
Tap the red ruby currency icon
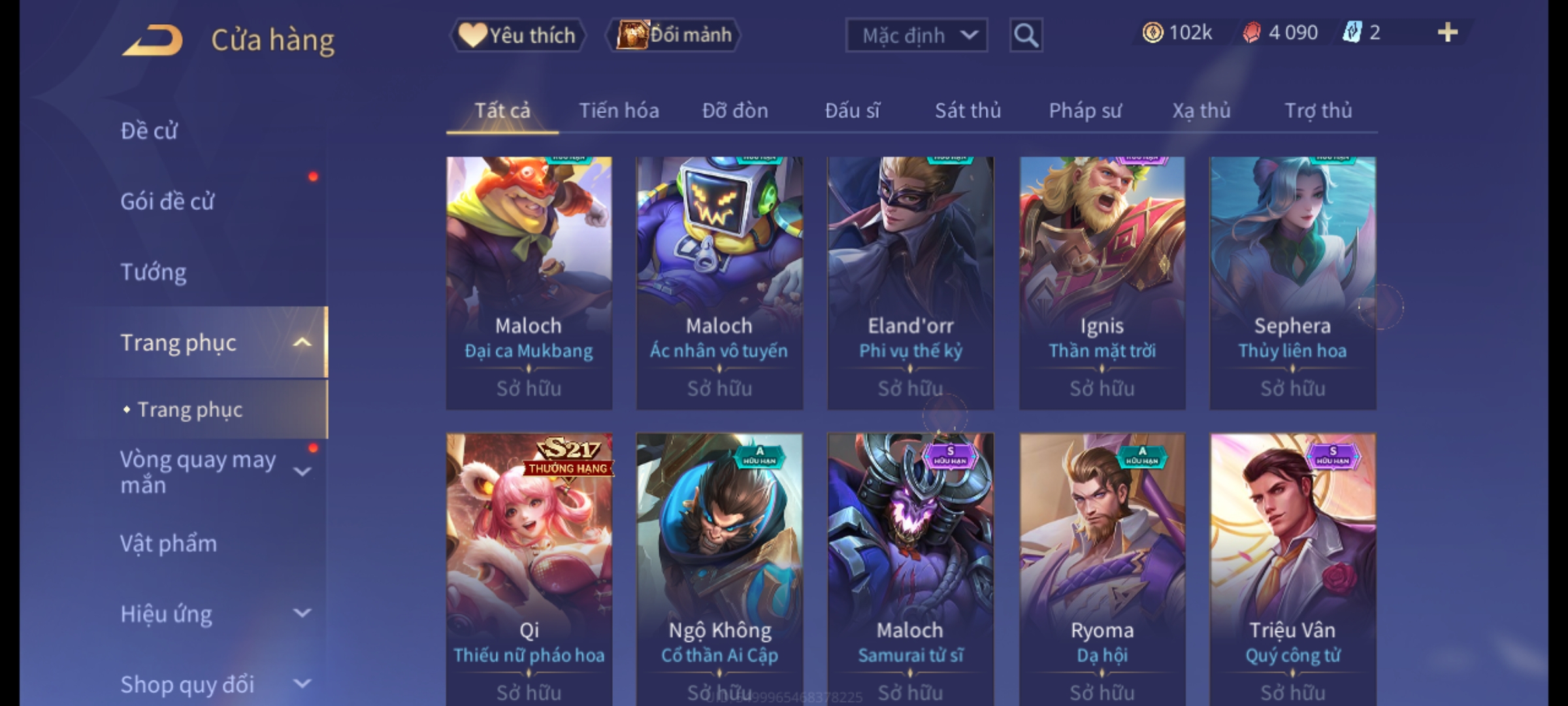point(1251,33)
